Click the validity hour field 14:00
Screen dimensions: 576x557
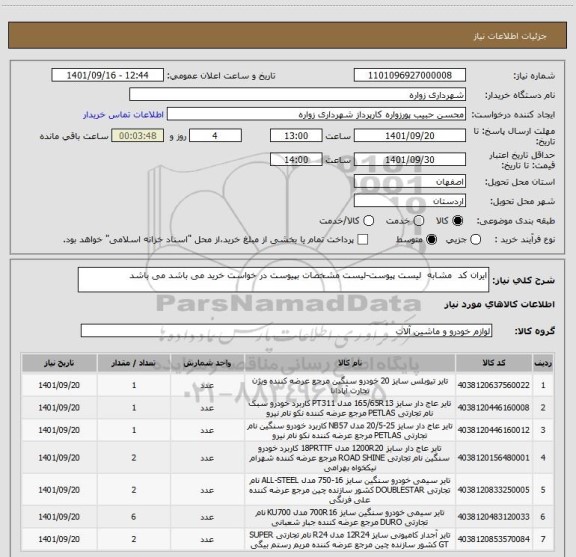[296, 159]
